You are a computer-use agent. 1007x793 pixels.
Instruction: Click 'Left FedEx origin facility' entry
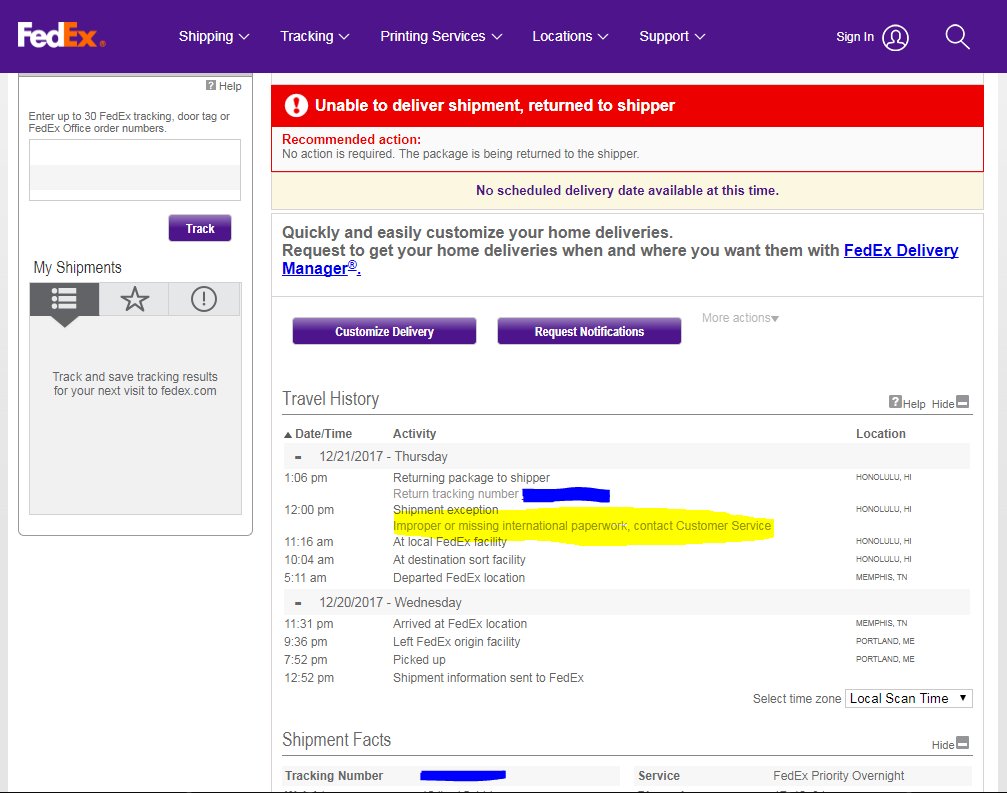(457, 642)
